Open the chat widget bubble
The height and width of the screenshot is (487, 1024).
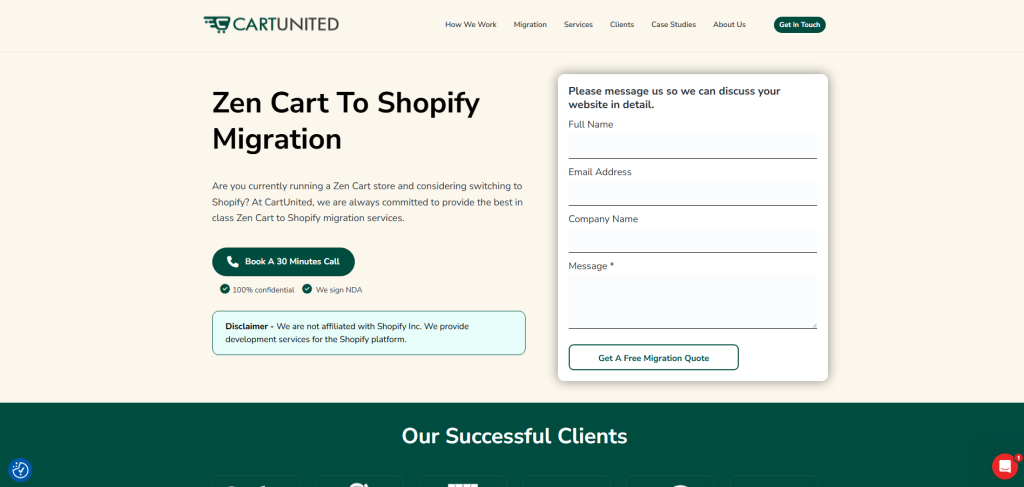coord(1004,467)
